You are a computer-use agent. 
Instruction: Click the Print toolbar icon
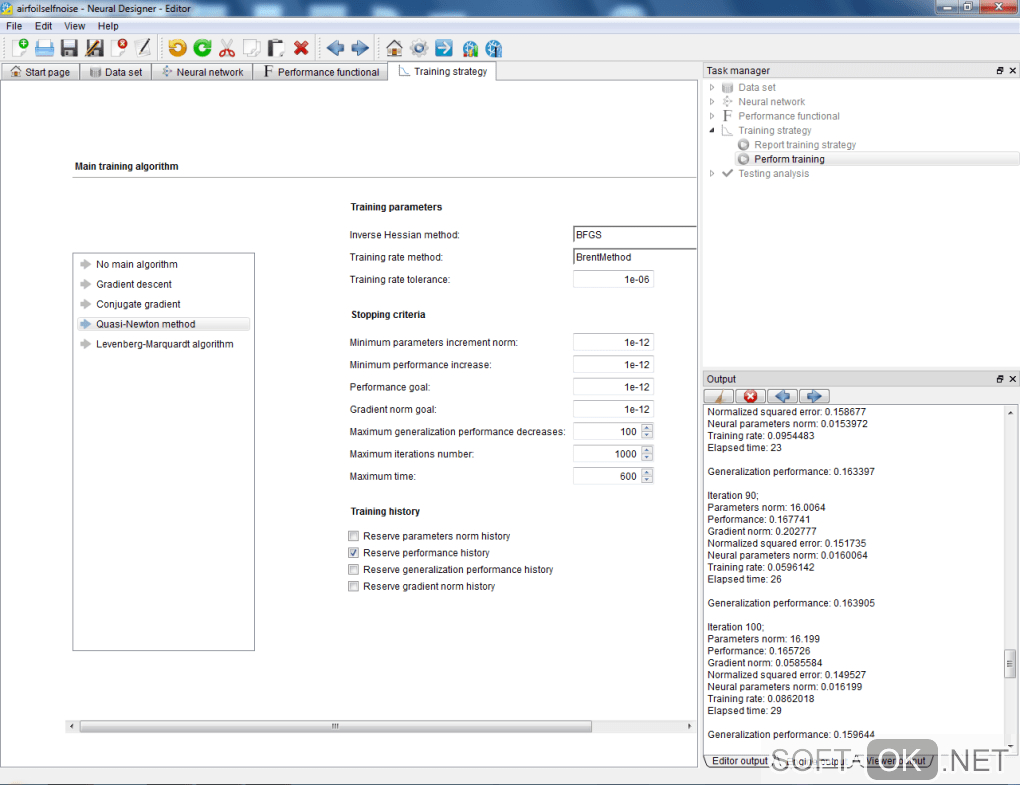[44, 47]
